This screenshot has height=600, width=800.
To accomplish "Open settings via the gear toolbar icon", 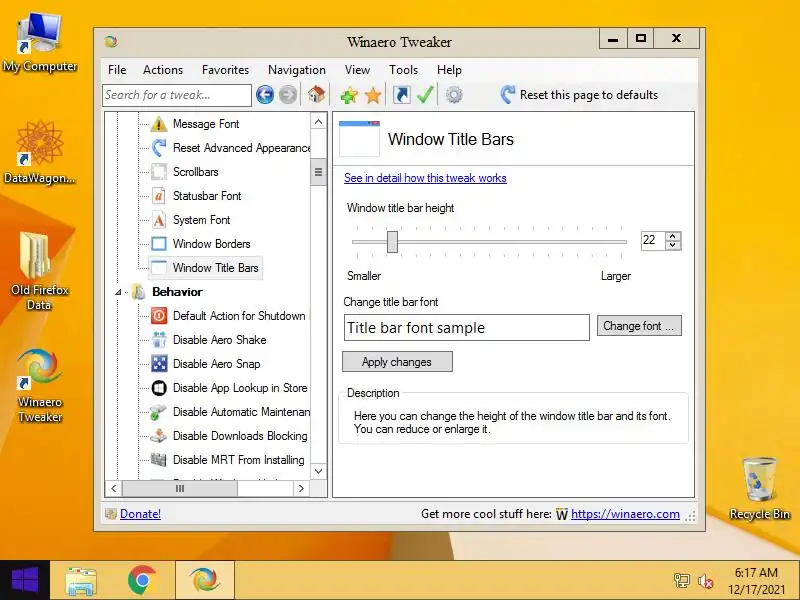I will click(x=454, y=95).
